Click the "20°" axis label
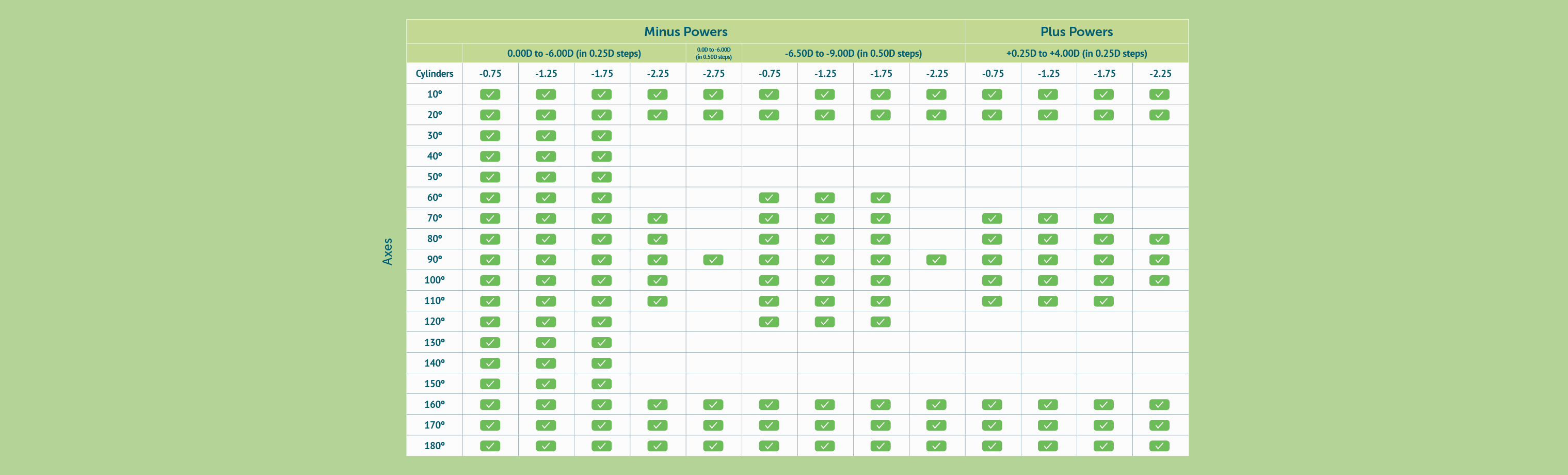Screen dimensions: 1568x475 tap(434, 115)
